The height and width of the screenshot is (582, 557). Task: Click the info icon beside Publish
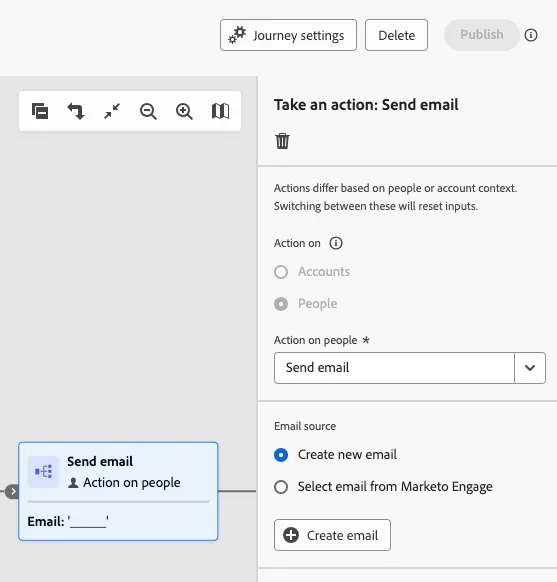point(531,35)
